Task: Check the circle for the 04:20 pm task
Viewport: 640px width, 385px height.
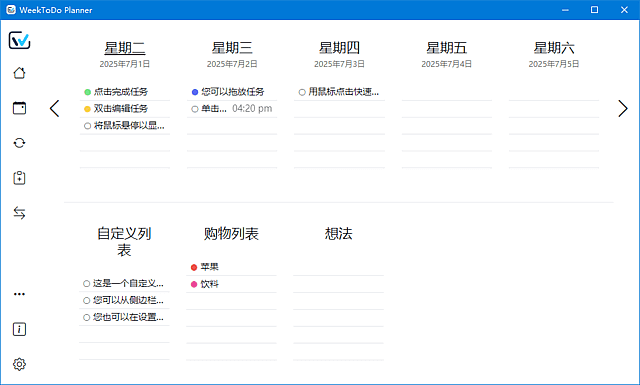Action: (195, 109)
